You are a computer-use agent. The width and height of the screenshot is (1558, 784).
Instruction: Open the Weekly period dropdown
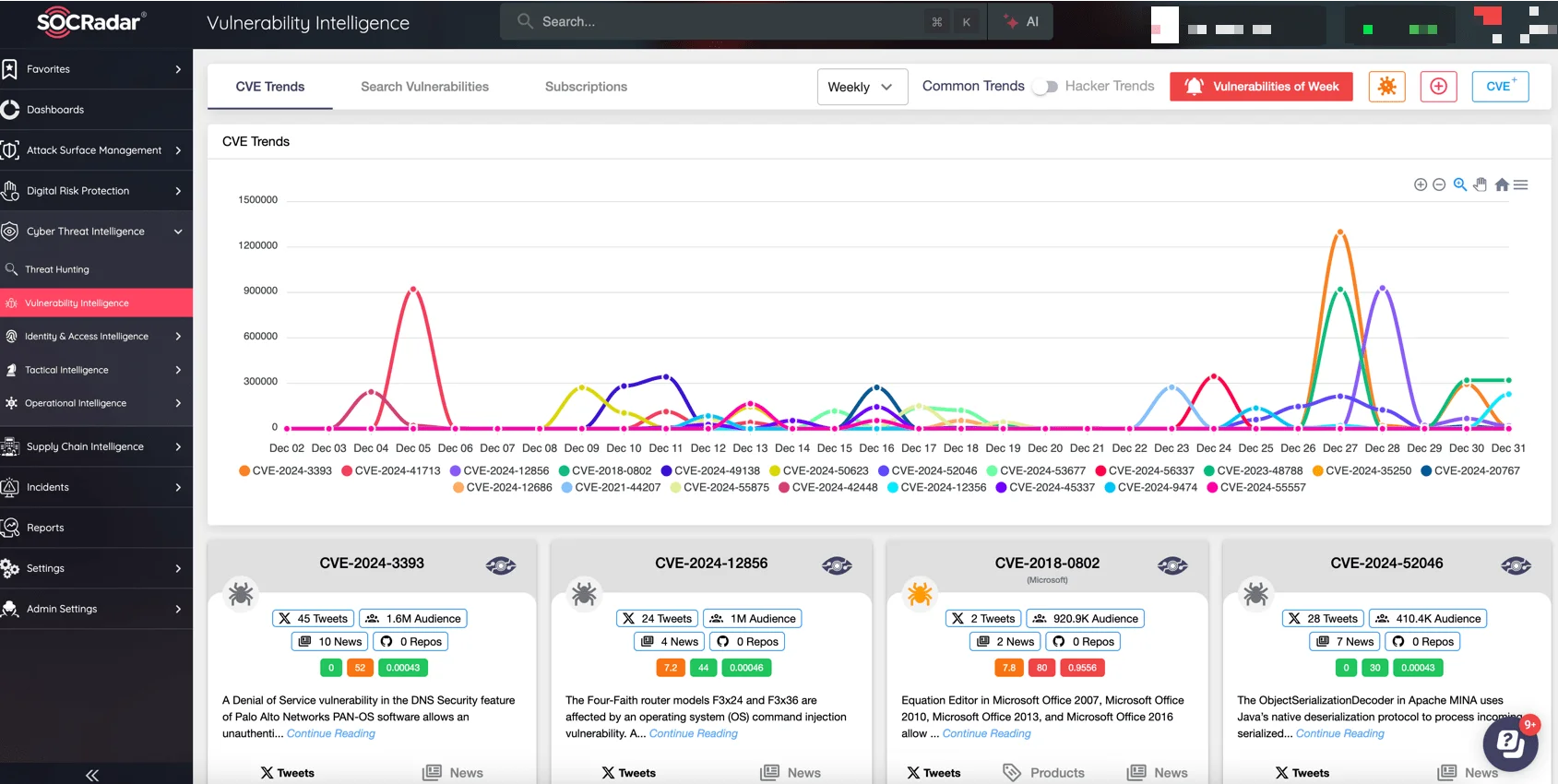pyautogui.click(x=862, y=87)
